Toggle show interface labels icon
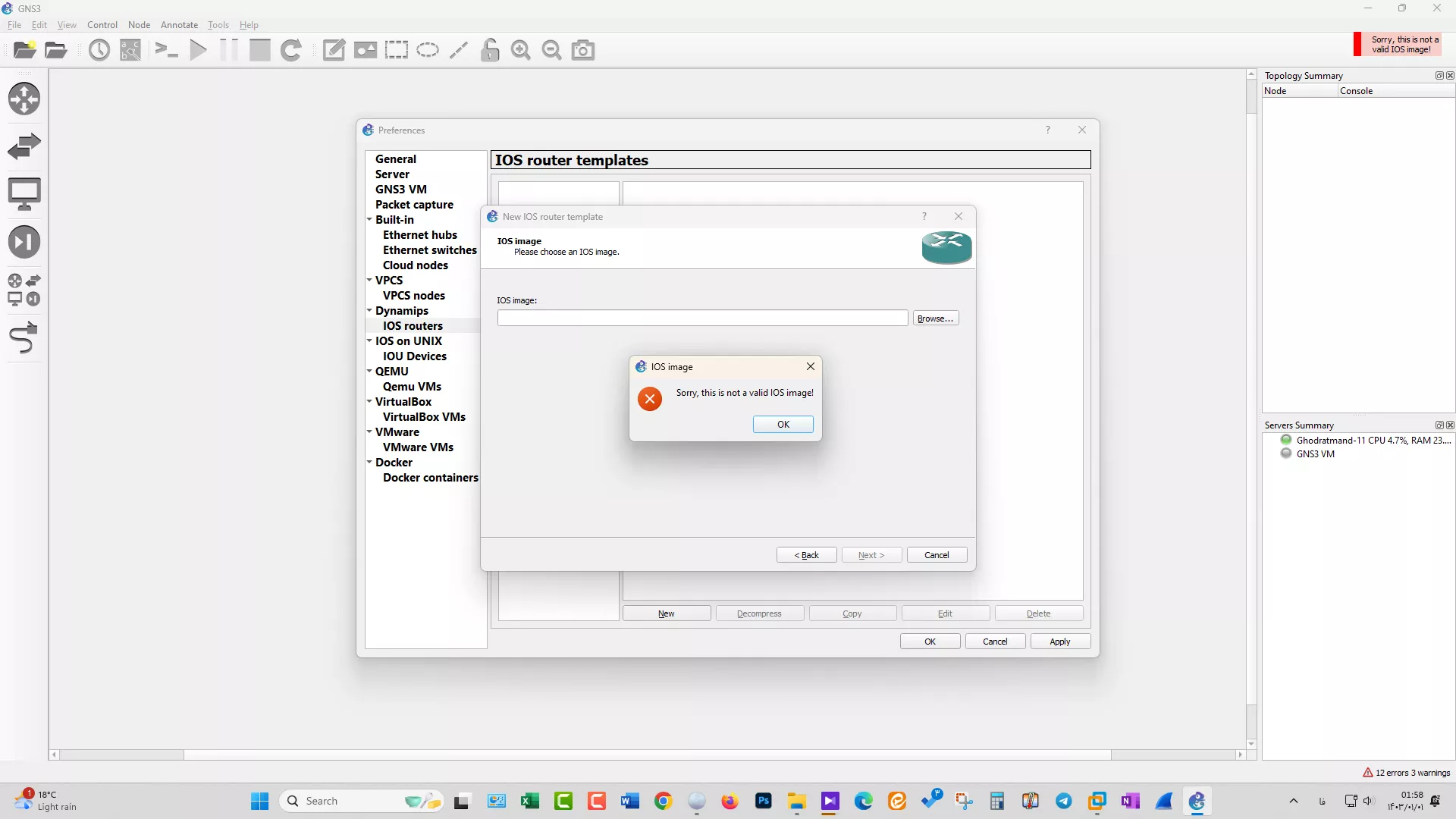 130,50
